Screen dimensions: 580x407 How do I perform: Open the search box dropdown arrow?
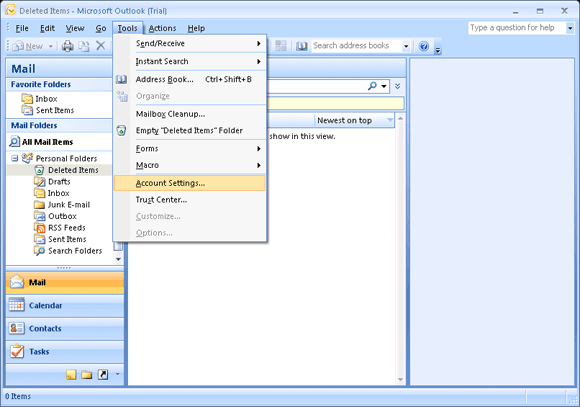point(384,86)
